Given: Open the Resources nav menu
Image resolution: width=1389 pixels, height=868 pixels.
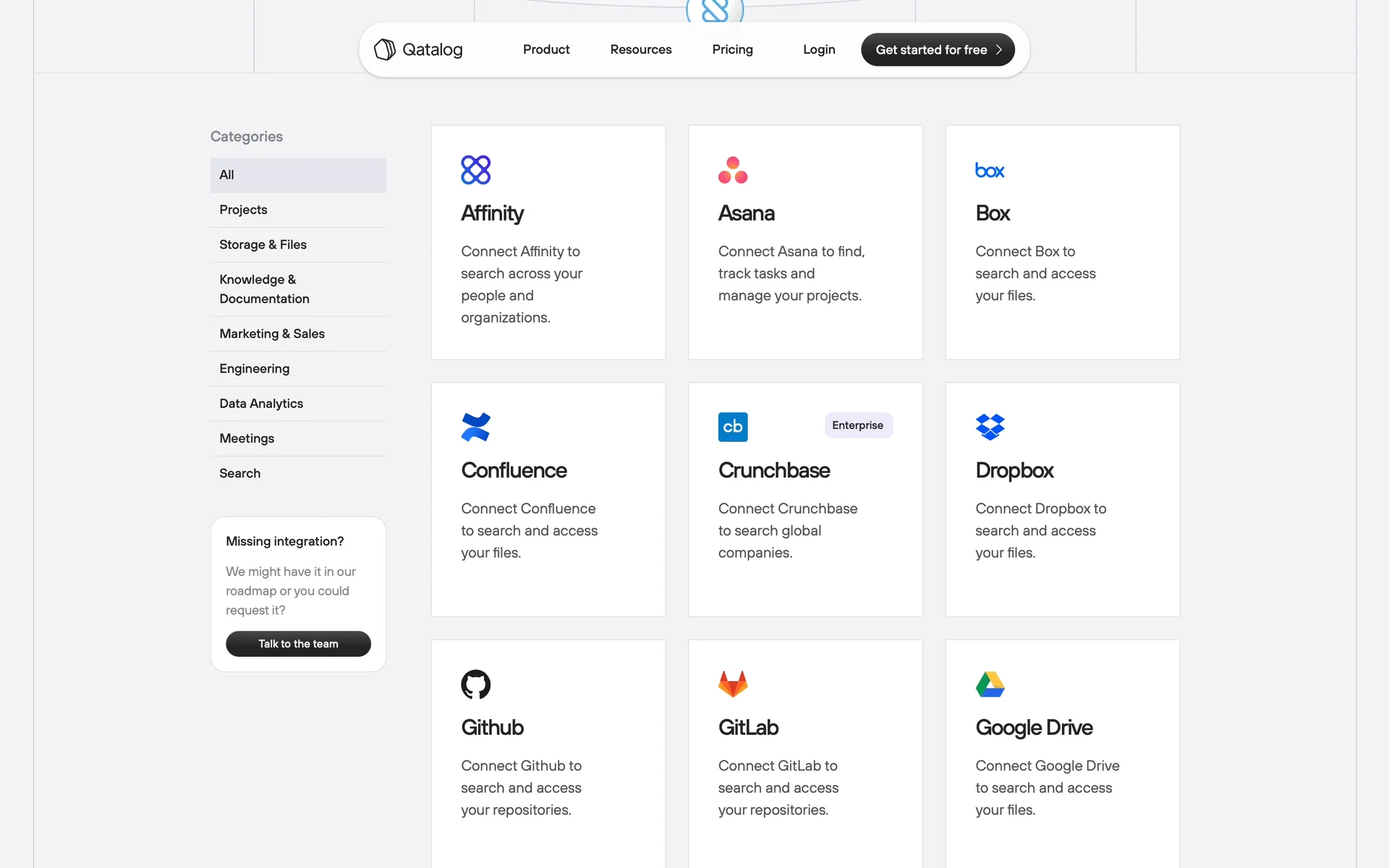Looking at the screenshot, I should [x=640, y=49].
